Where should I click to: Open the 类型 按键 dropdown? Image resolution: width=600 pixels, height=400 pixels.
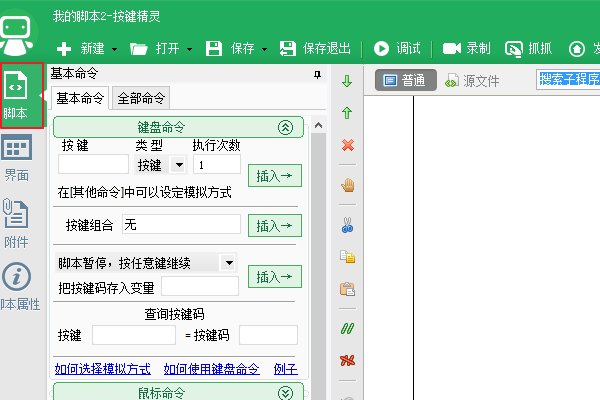tap(179, 165)
